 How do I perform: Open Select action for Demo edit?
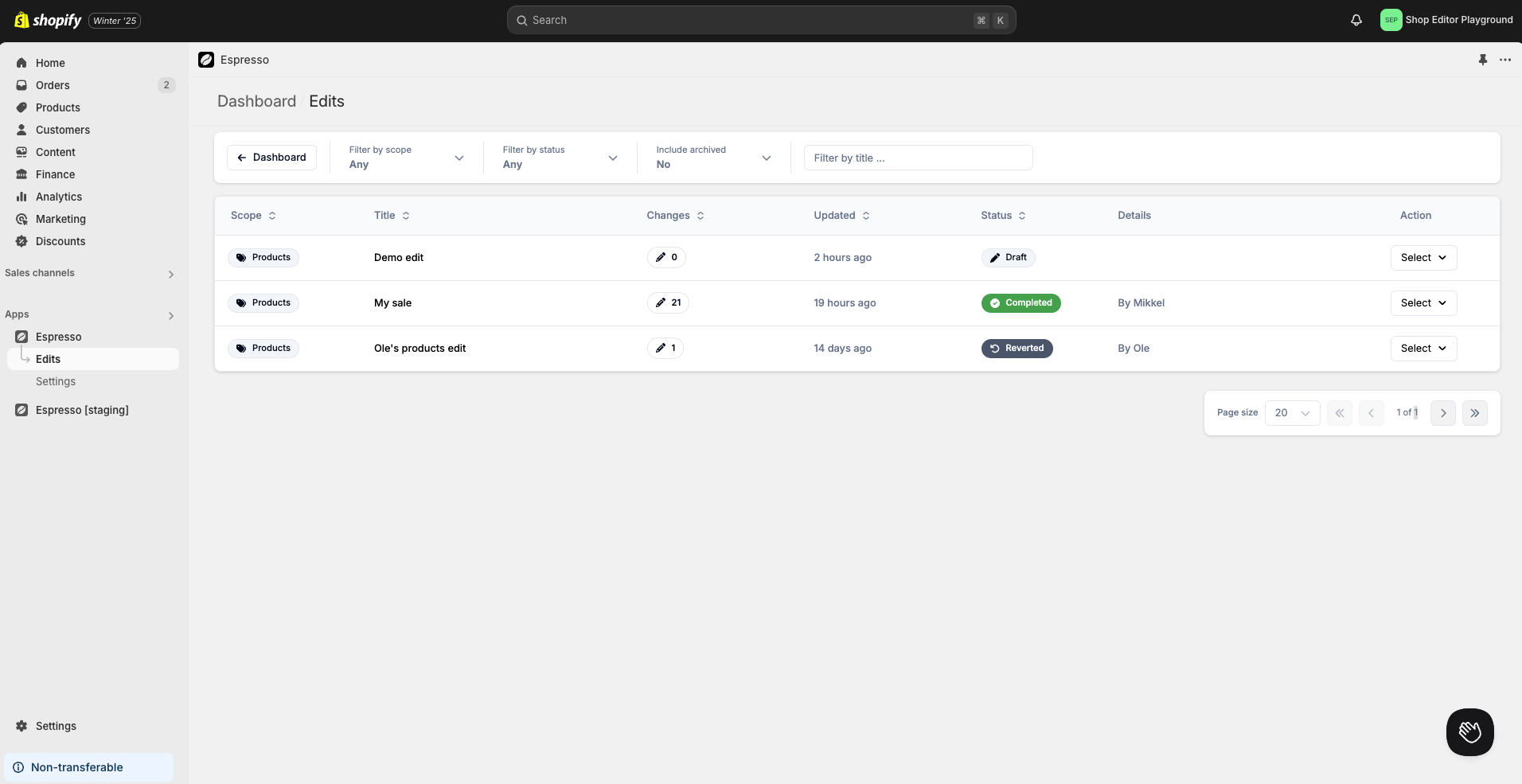click(1423, 258)
